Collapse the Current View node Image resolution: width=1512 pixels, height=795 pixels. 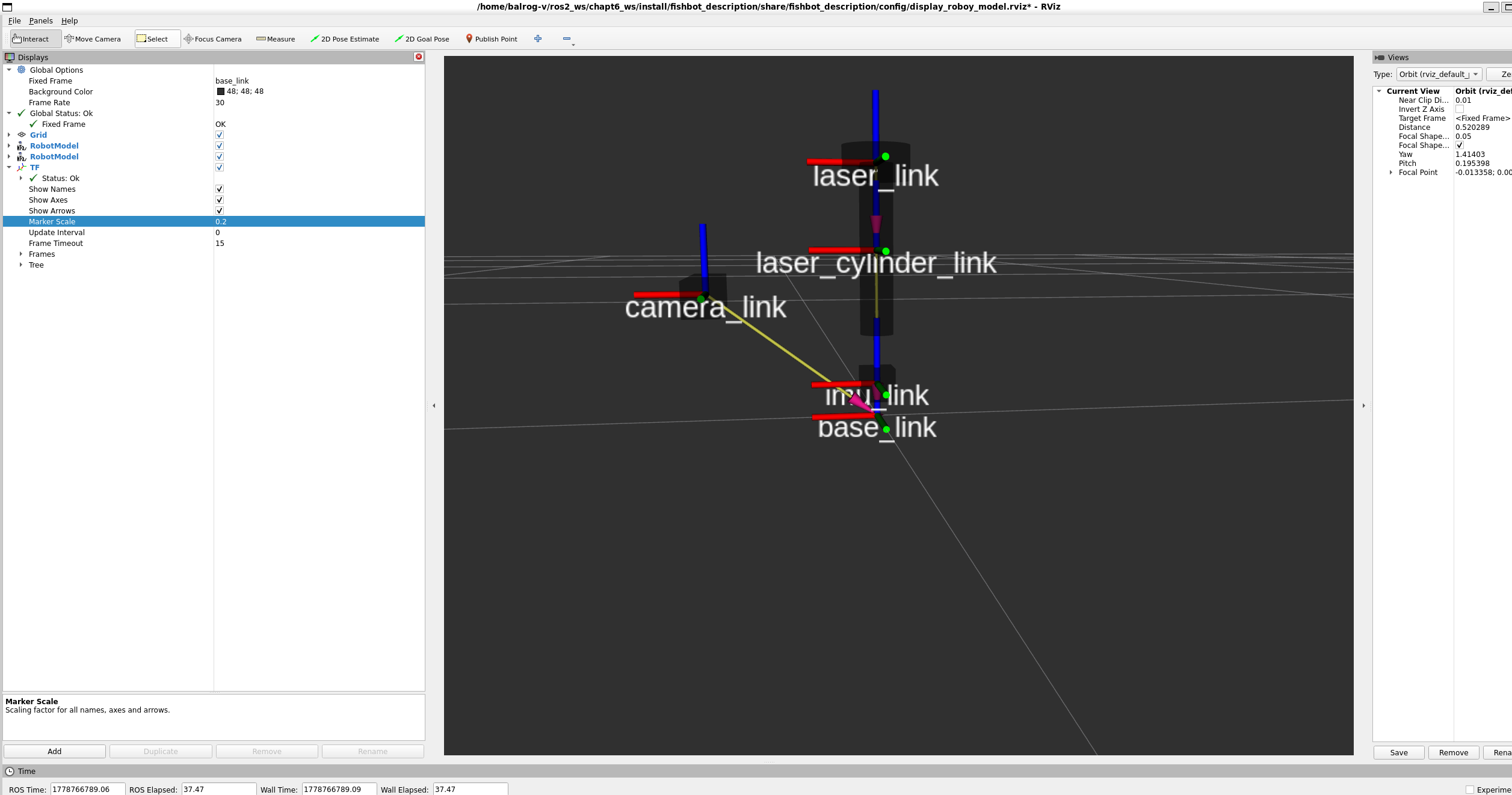(1379, 91)
